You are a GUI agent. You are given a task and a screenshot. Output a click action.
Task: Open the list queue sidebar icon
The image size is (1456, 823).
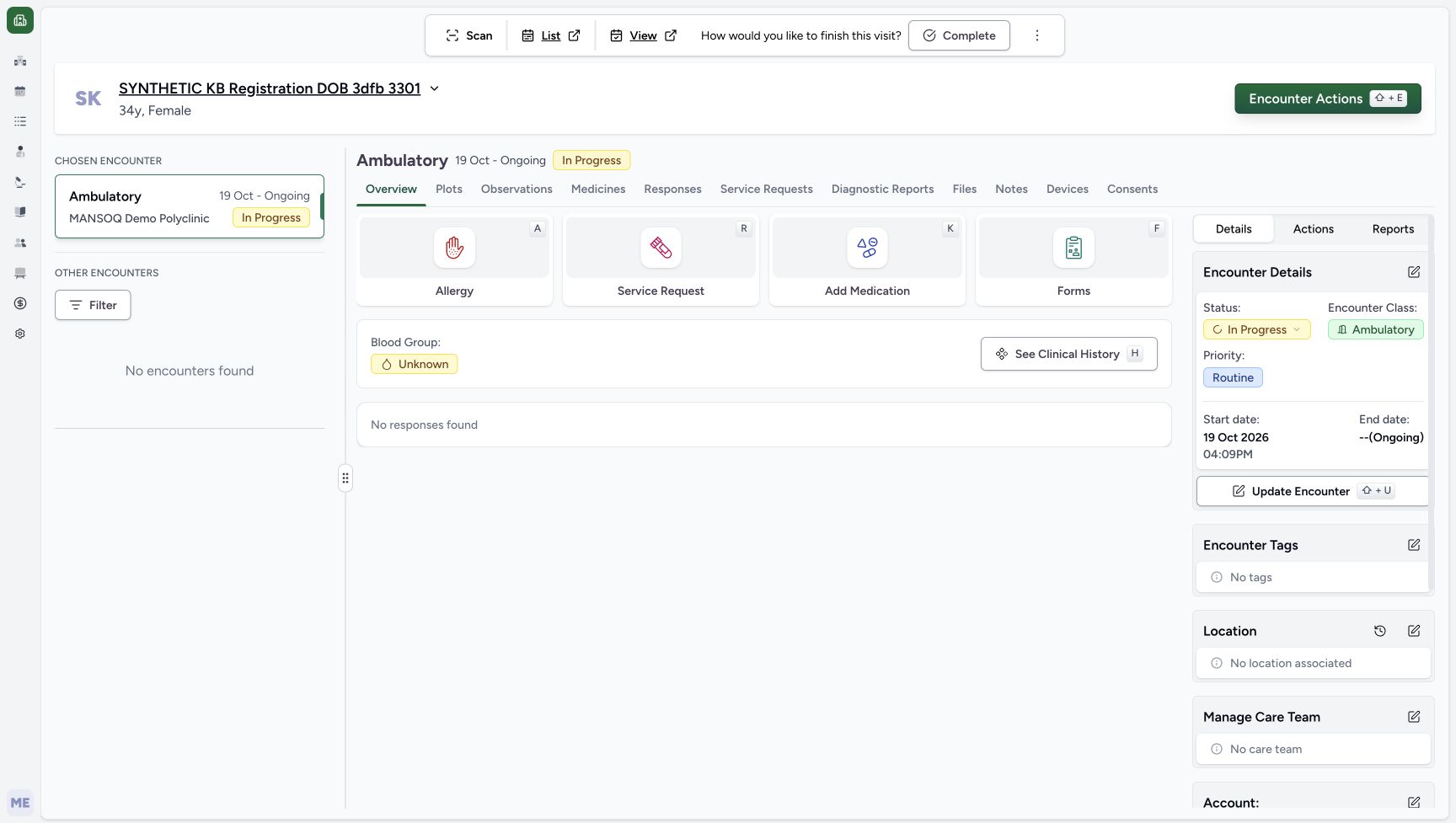20,121
